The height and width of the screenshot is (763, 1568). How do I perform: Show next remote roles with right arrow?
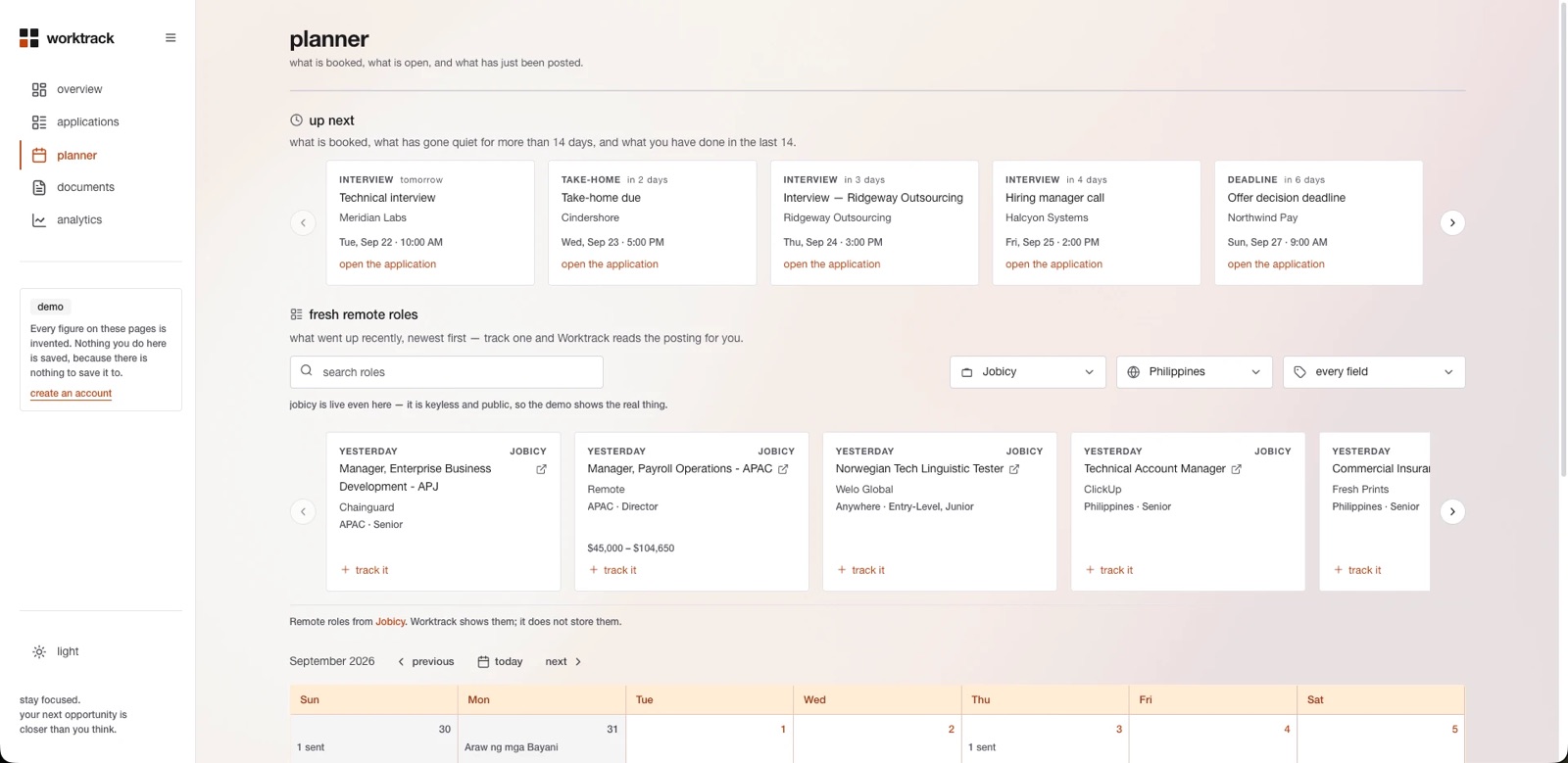1452,511
